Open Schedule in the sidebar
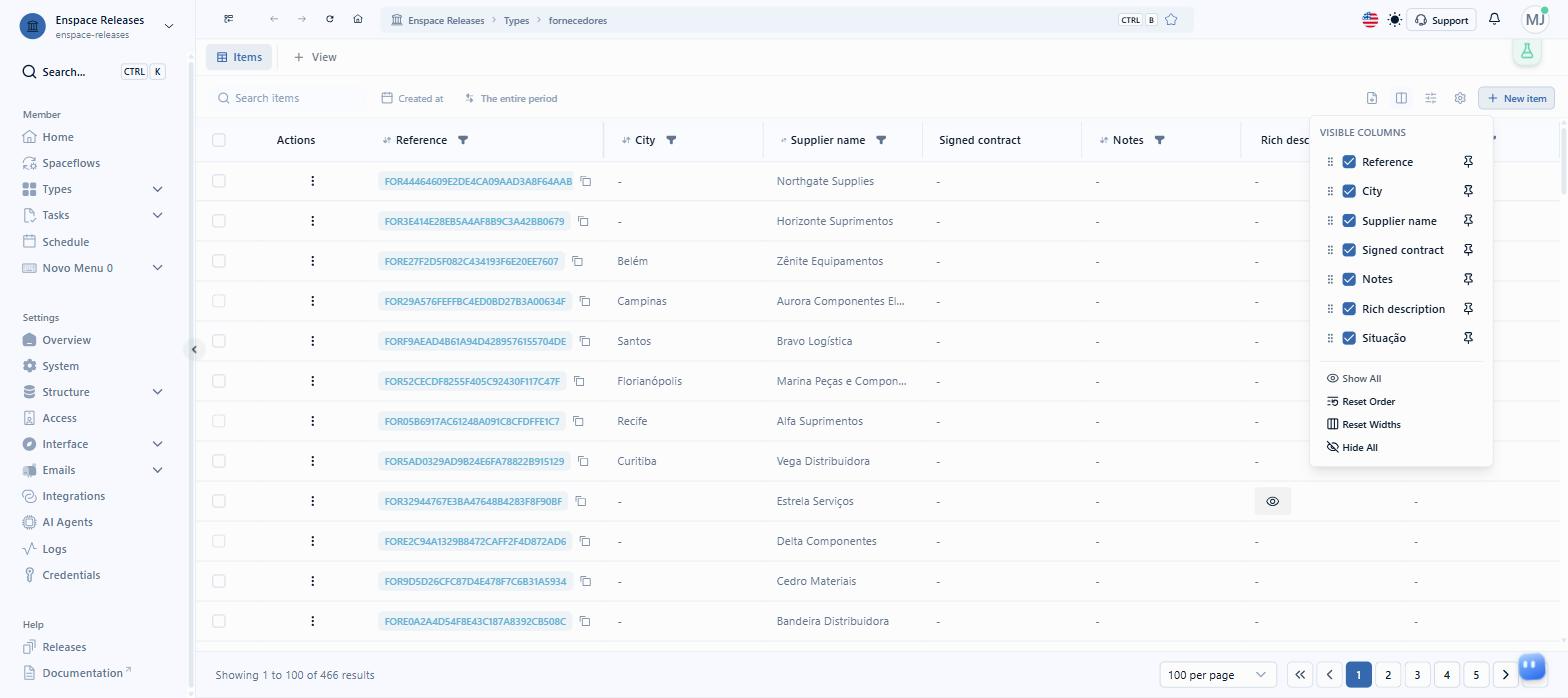 (x=65, y=242)
